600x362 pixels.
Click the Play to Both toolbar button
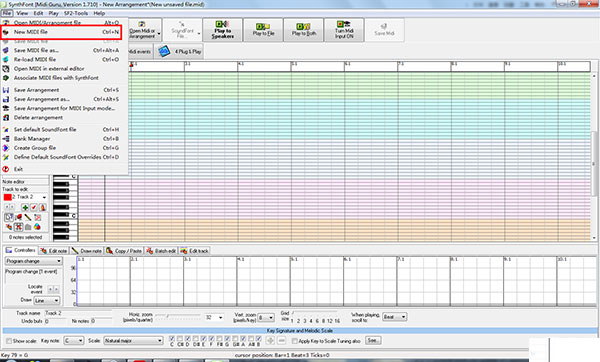coord(304,30)
